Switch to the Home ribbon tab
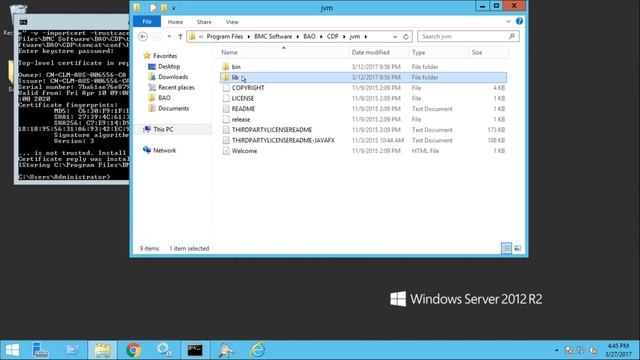Screen dimensions: 640x360 tap(175, 22)
